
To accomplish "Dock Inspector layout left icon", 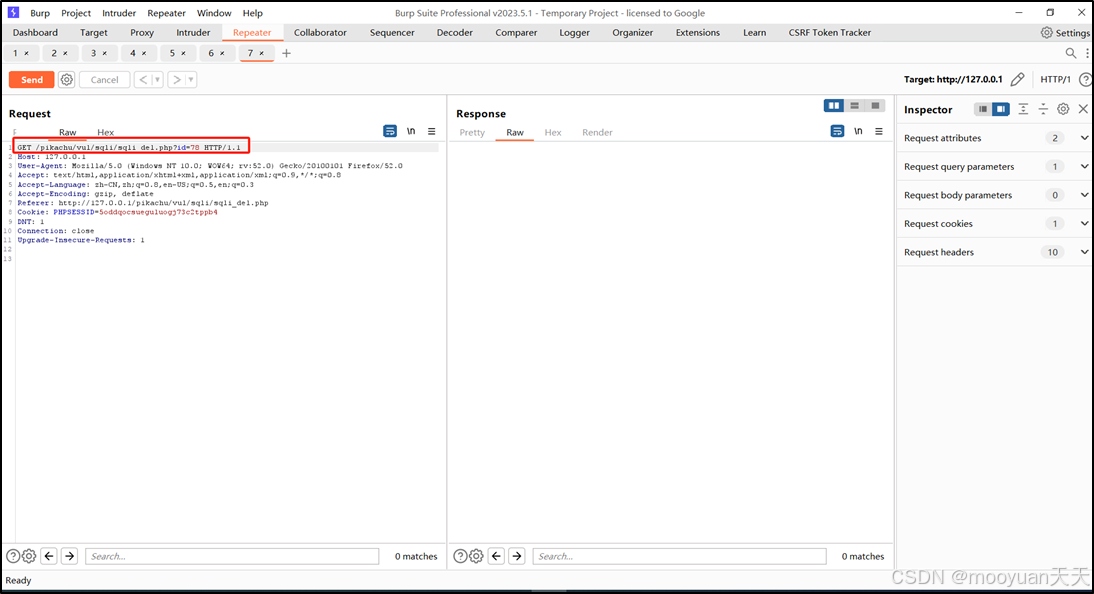I will (x=982, y=109).
